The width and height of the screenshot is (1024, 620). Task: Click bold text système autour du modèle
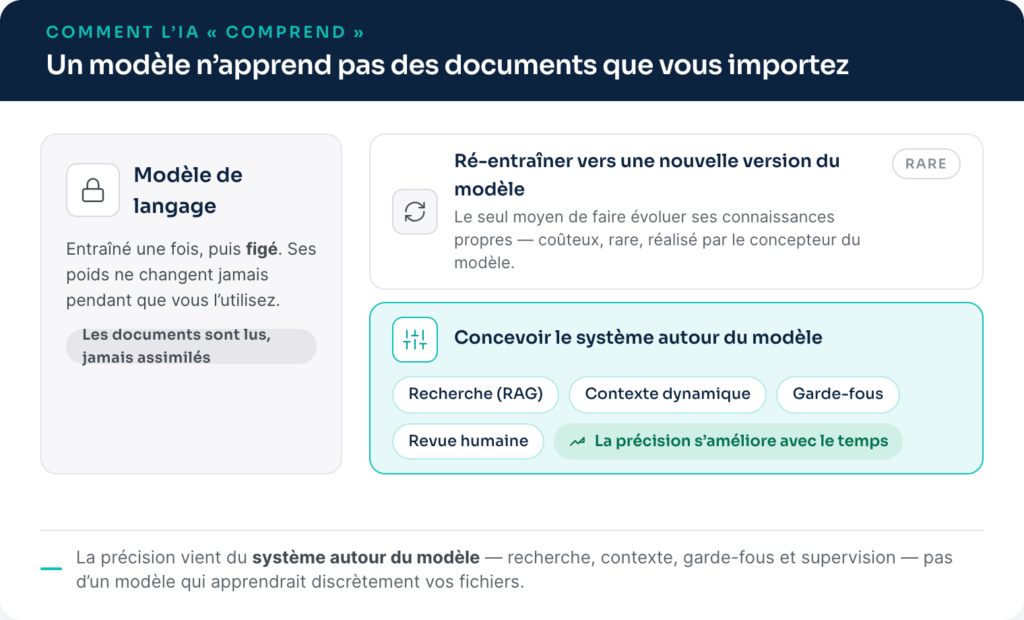pyautogui.click(x=366, y=557)
